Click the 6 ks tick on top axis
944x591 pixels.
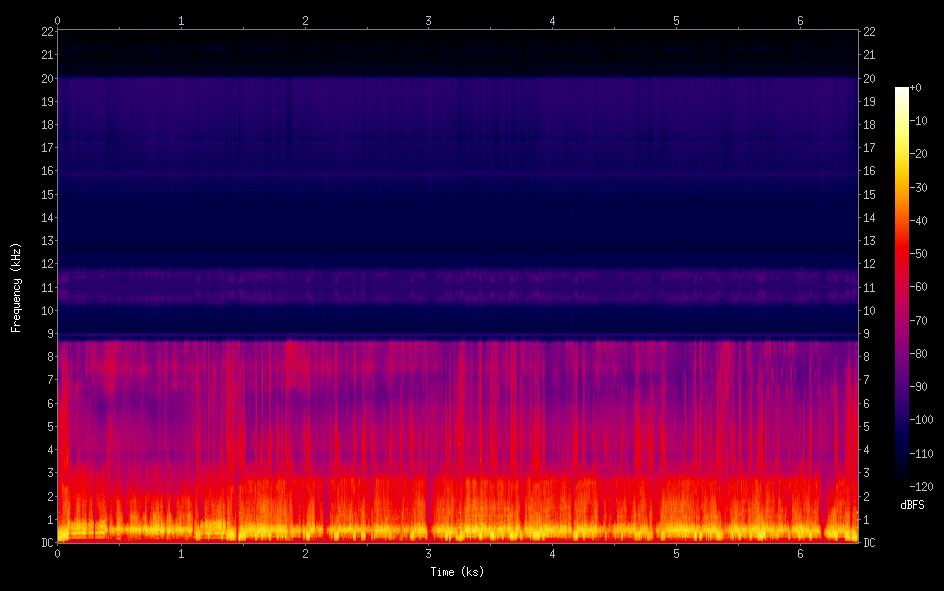pyautogui.click(x=800, y=20)
